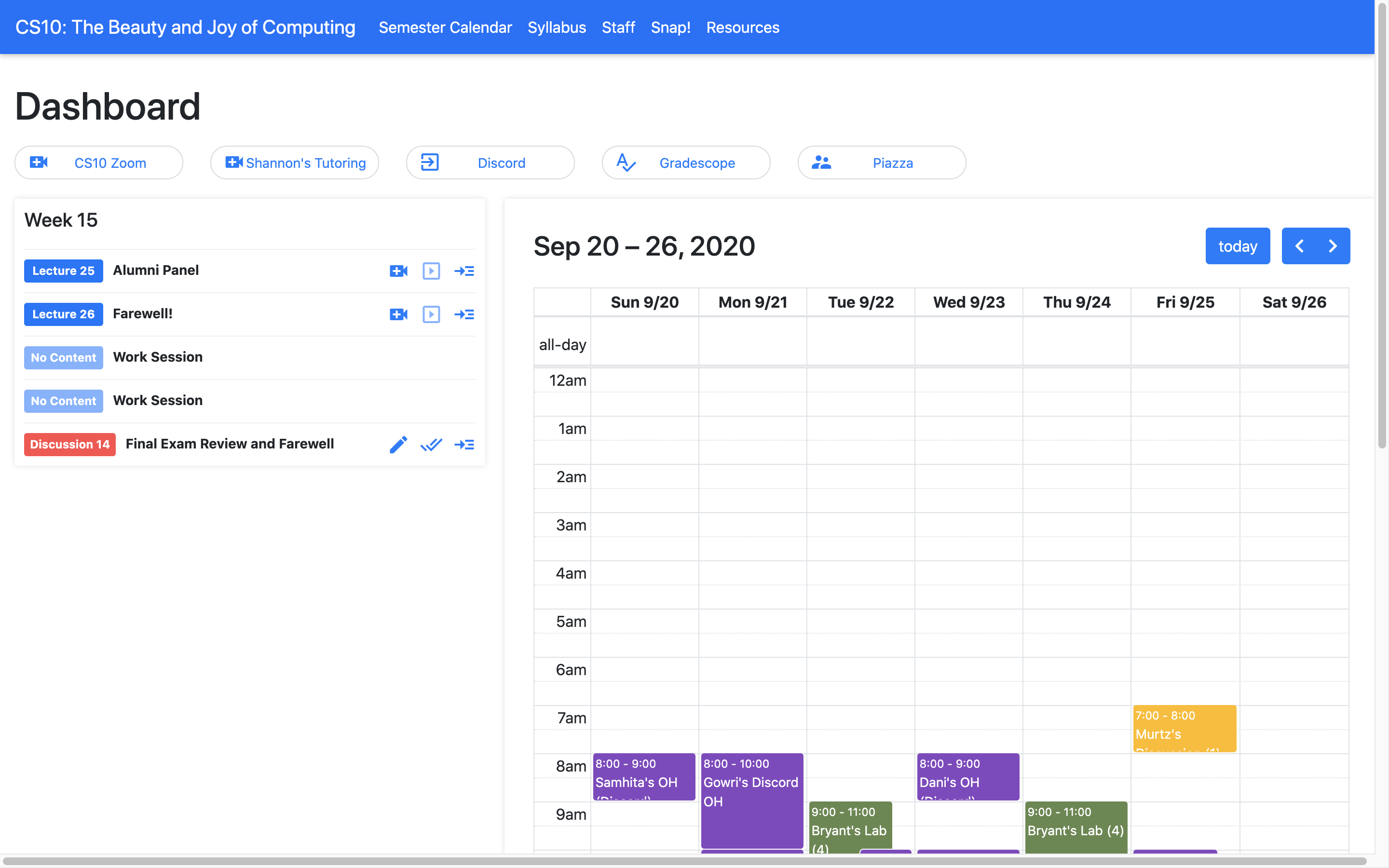The image size is (1389, 868).
Task: Select Murtz's Discussion event on Friday
Action: tap(1184, 729)
